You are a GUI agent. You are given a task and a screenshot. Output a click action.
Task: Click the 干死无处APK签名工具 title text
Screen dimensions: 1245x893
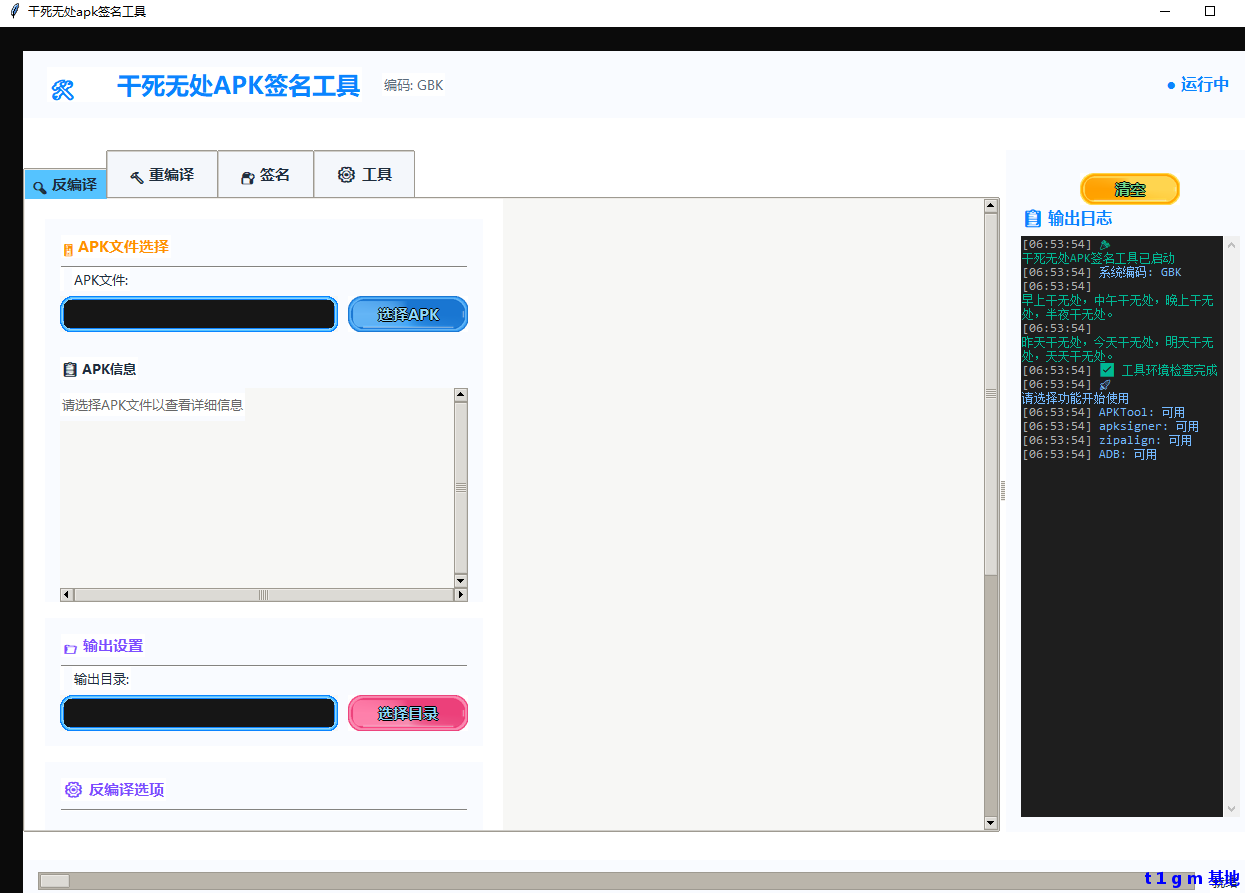239,86
